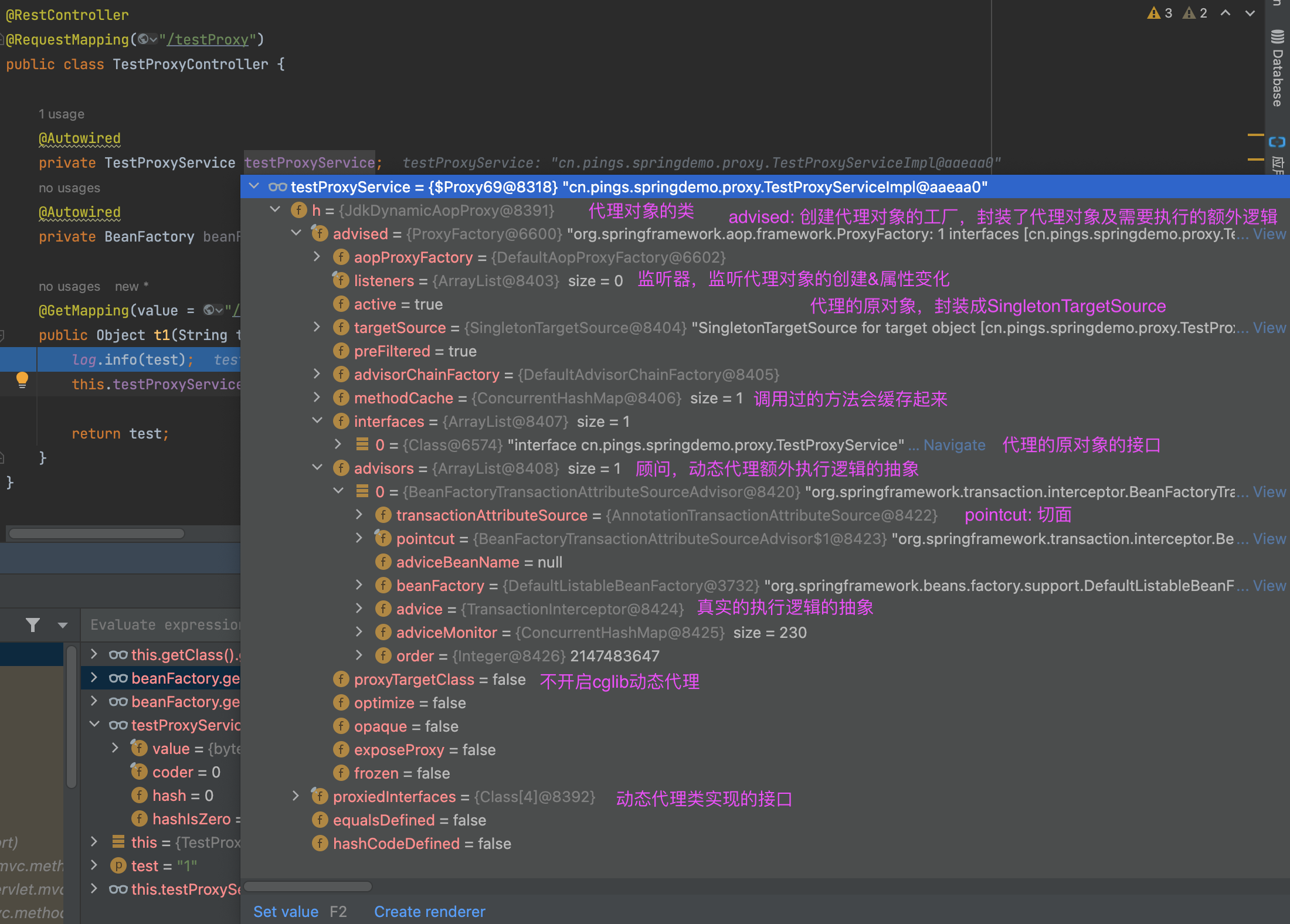
Task: Click the field icon beside order
Action: [x=383, y=655]
